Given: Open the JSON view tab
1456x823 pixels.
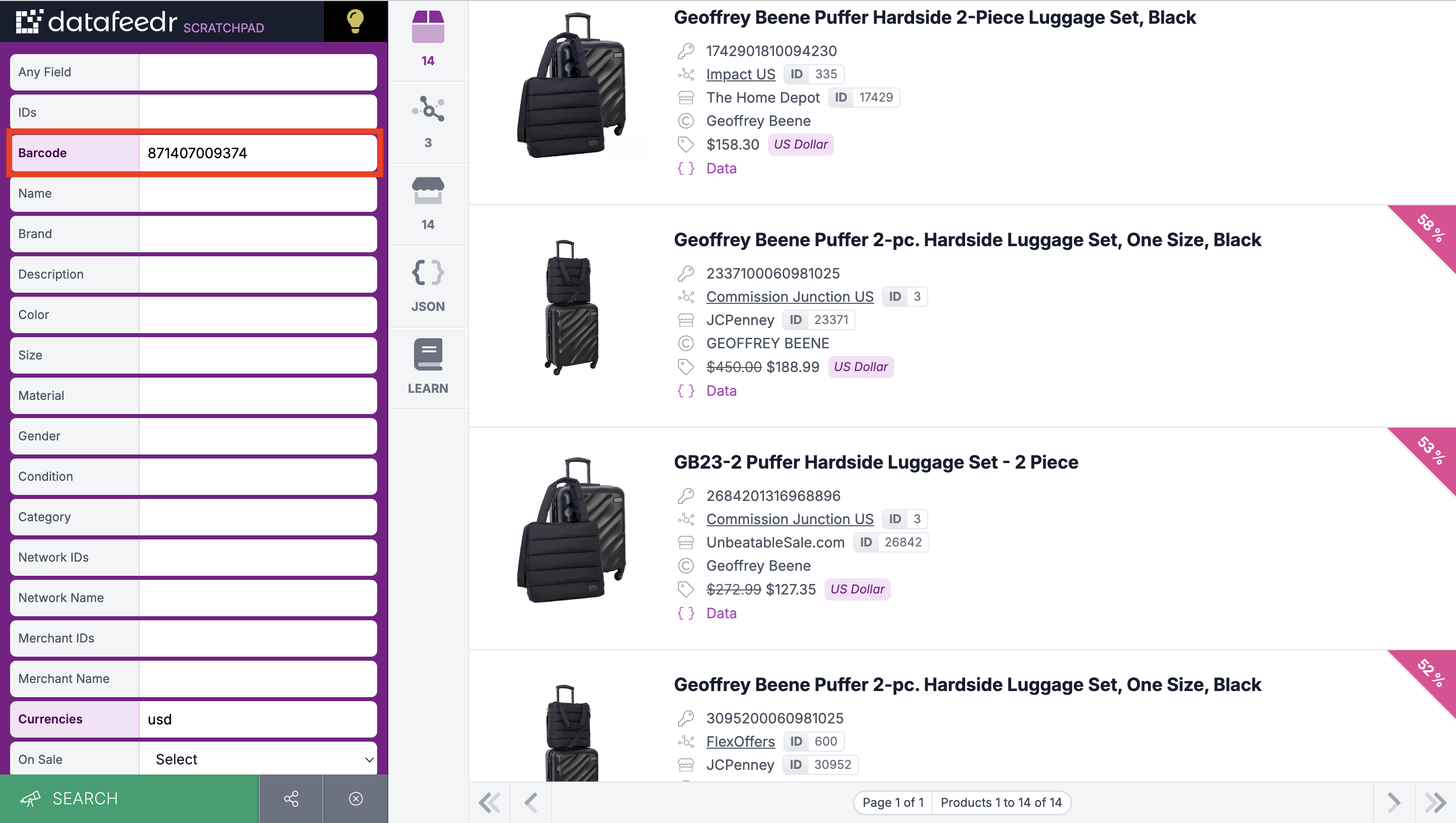Looking at the screenshot, I should click(x=428, y=286).
